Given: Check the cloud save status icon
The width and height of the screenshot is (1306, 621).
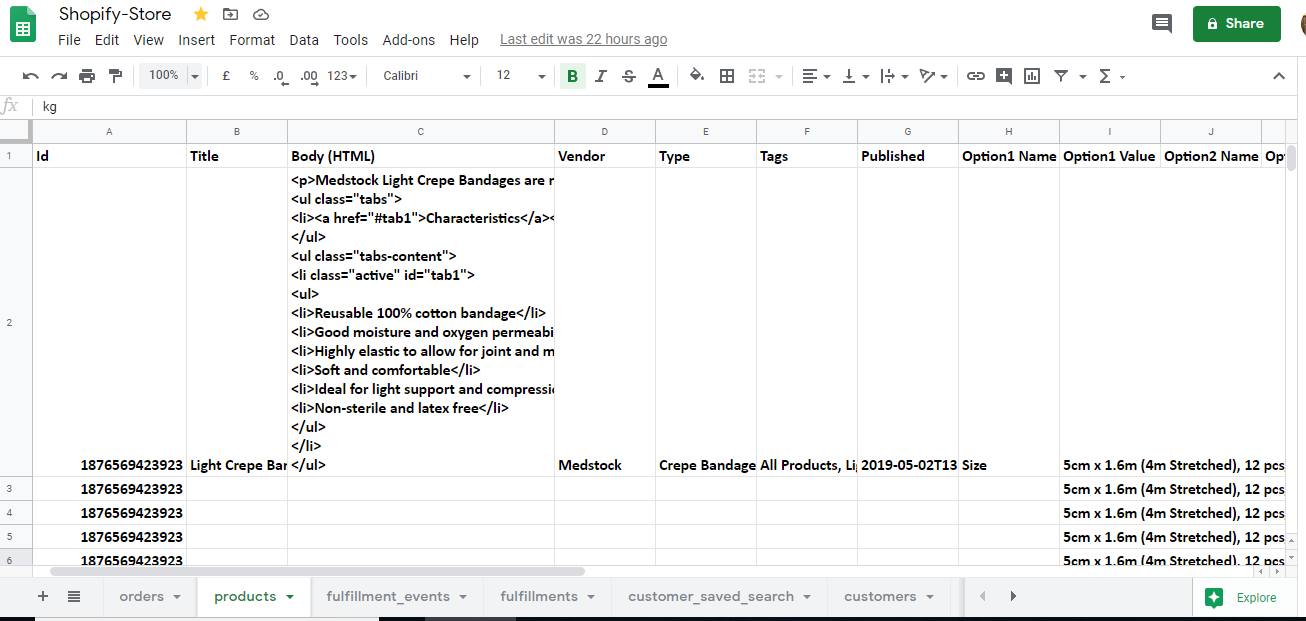Looking at the screenshot, I should point(260,14).
